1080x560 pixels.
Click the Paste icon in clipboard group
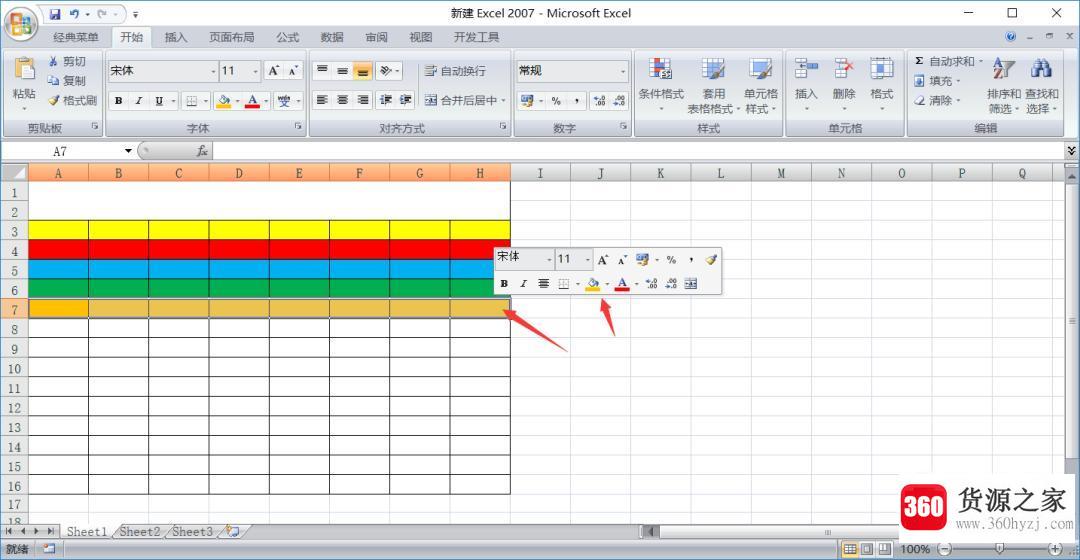[x=24, y=69]
